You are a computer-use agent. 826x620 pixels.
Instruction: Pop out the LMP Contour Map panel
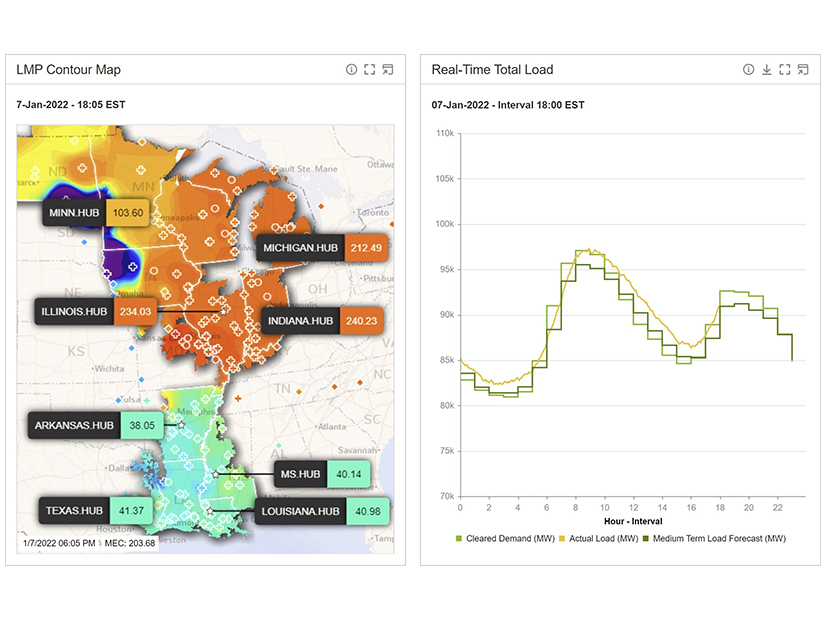click(388, 70)
